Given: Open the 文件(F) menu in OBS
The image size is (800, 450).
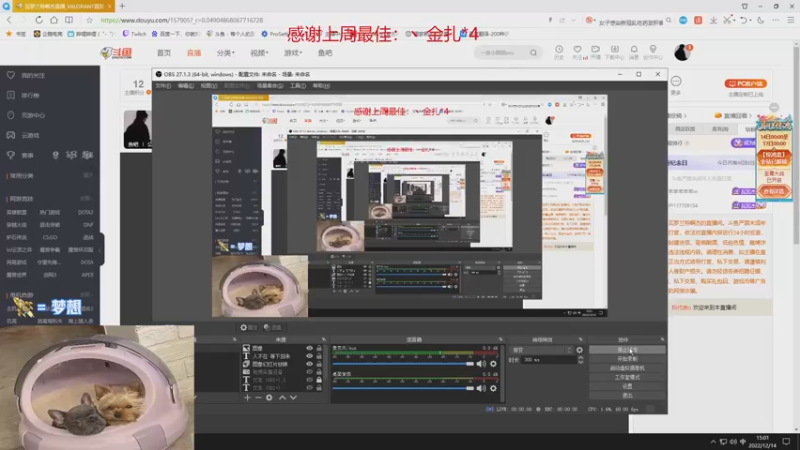Looking at the screenshot, I should point(163,86).
